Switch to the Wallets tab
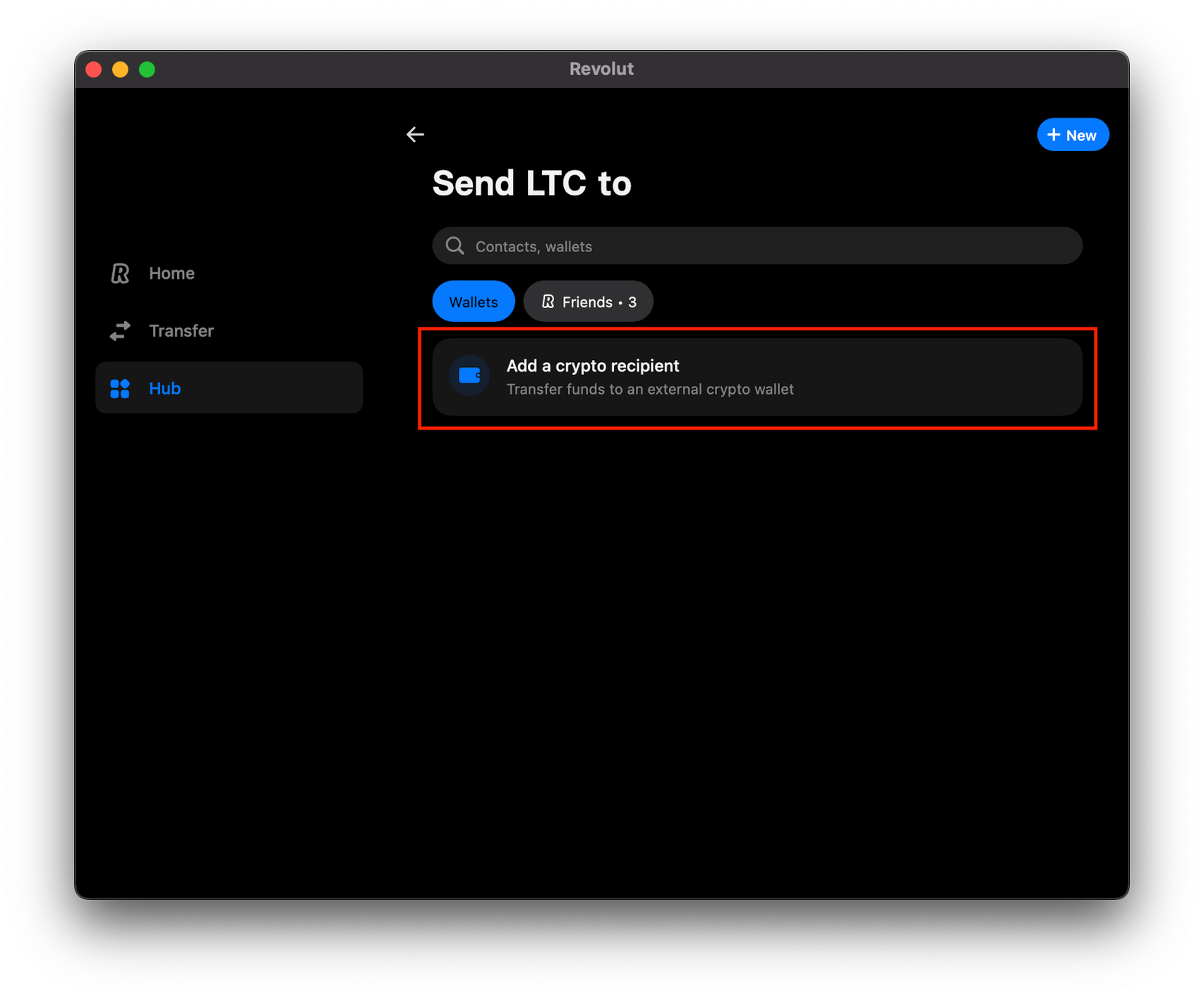1204x998 pixels. coord(474,301)
